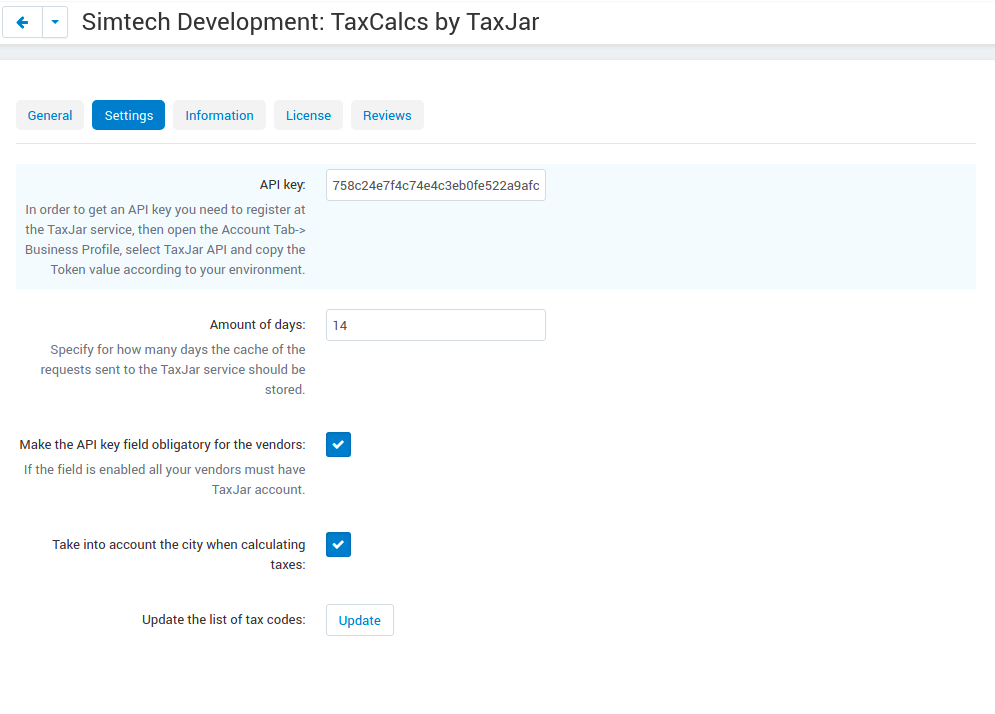Click the page title 'Simtech Development: TaxCalcs by TaxJar'

point(310,22)
